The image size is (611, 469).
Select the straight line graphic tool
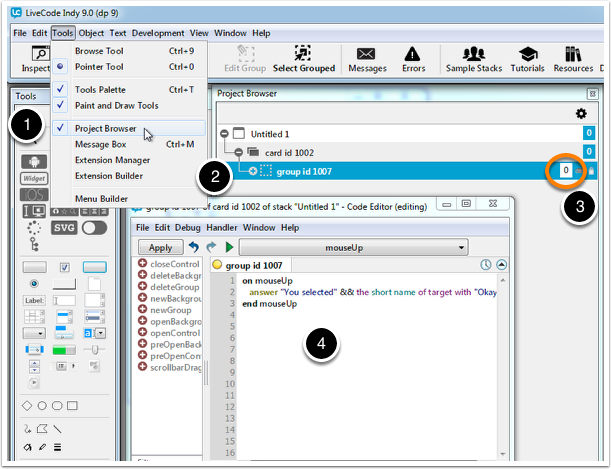57,429
